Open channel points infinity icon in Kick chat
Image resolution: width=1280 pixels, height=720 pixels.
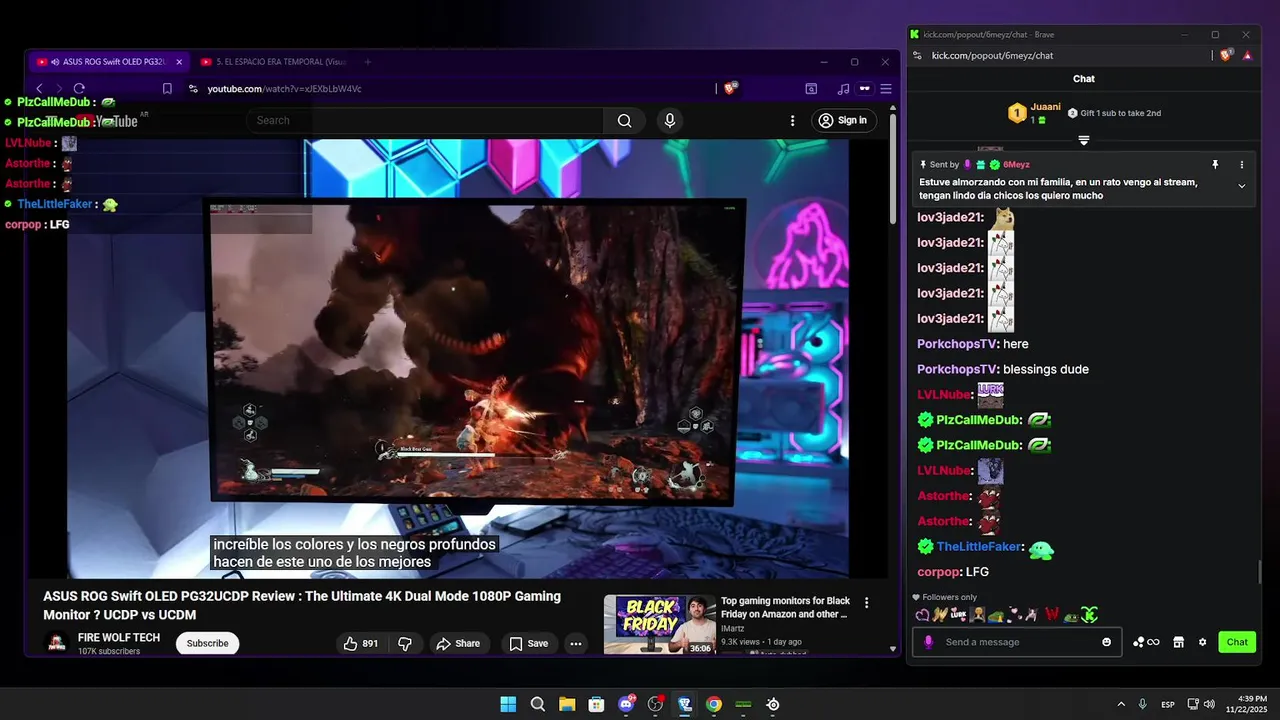click(1146, 642)
